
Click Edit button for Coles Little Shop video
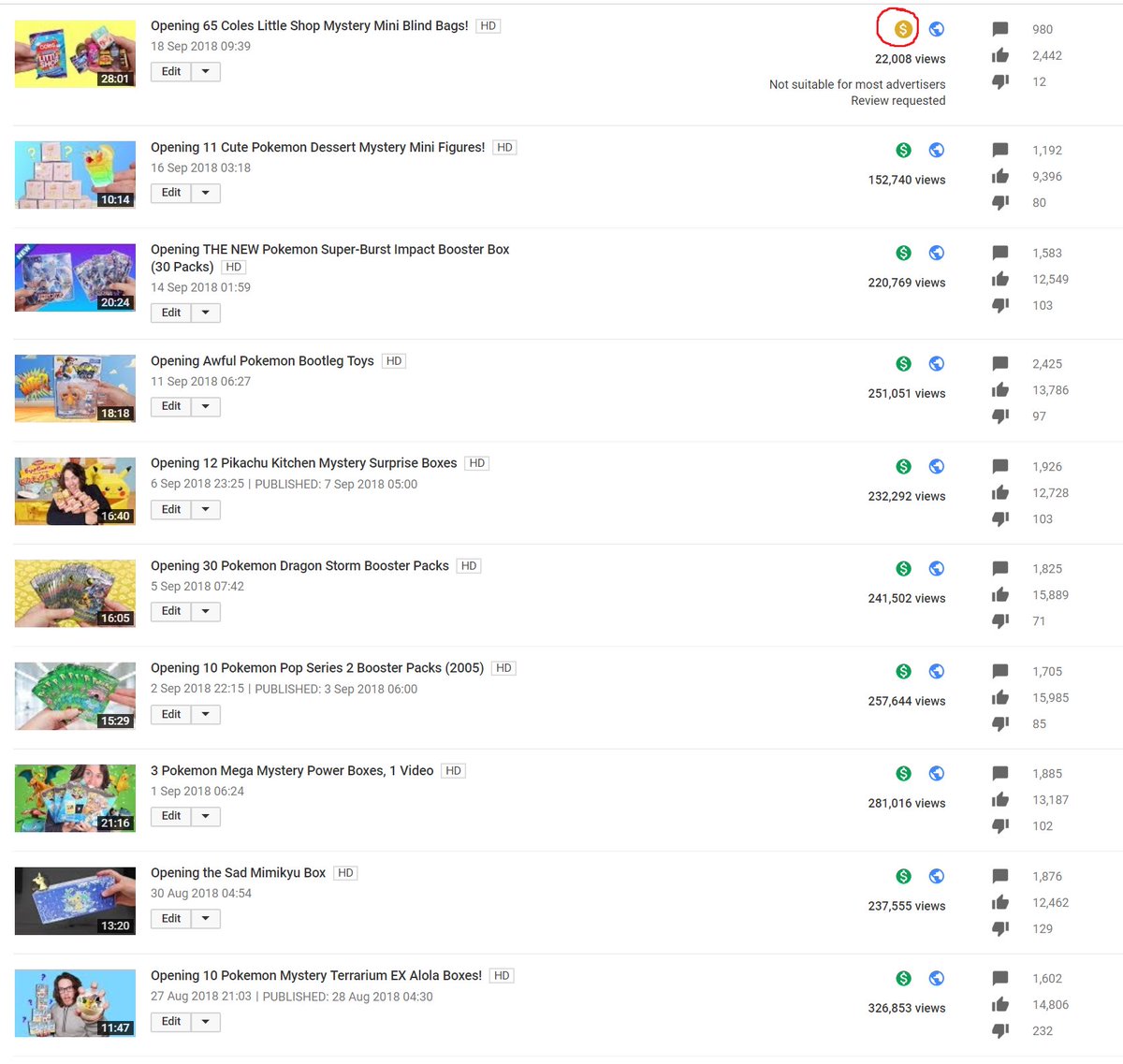(x=171, y=72)
